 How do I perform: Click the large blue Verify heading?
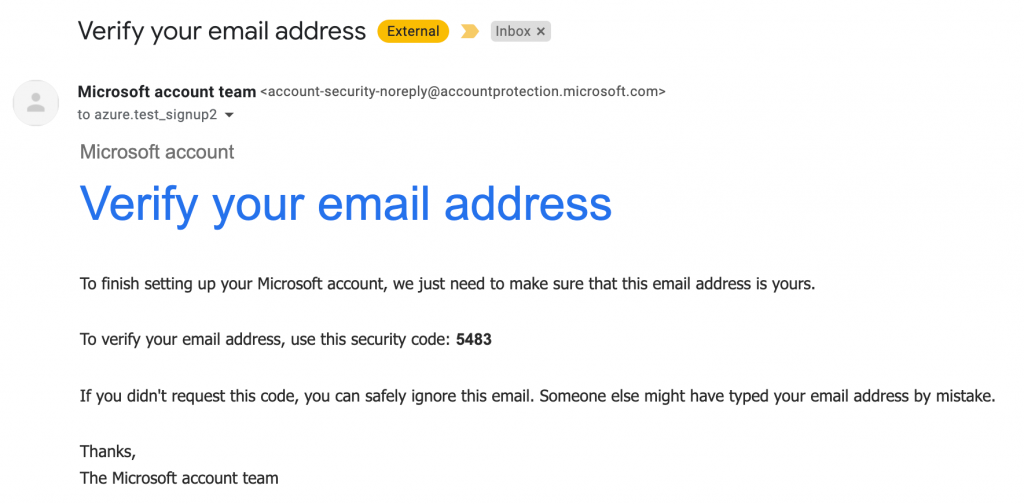tap(345, 203)
